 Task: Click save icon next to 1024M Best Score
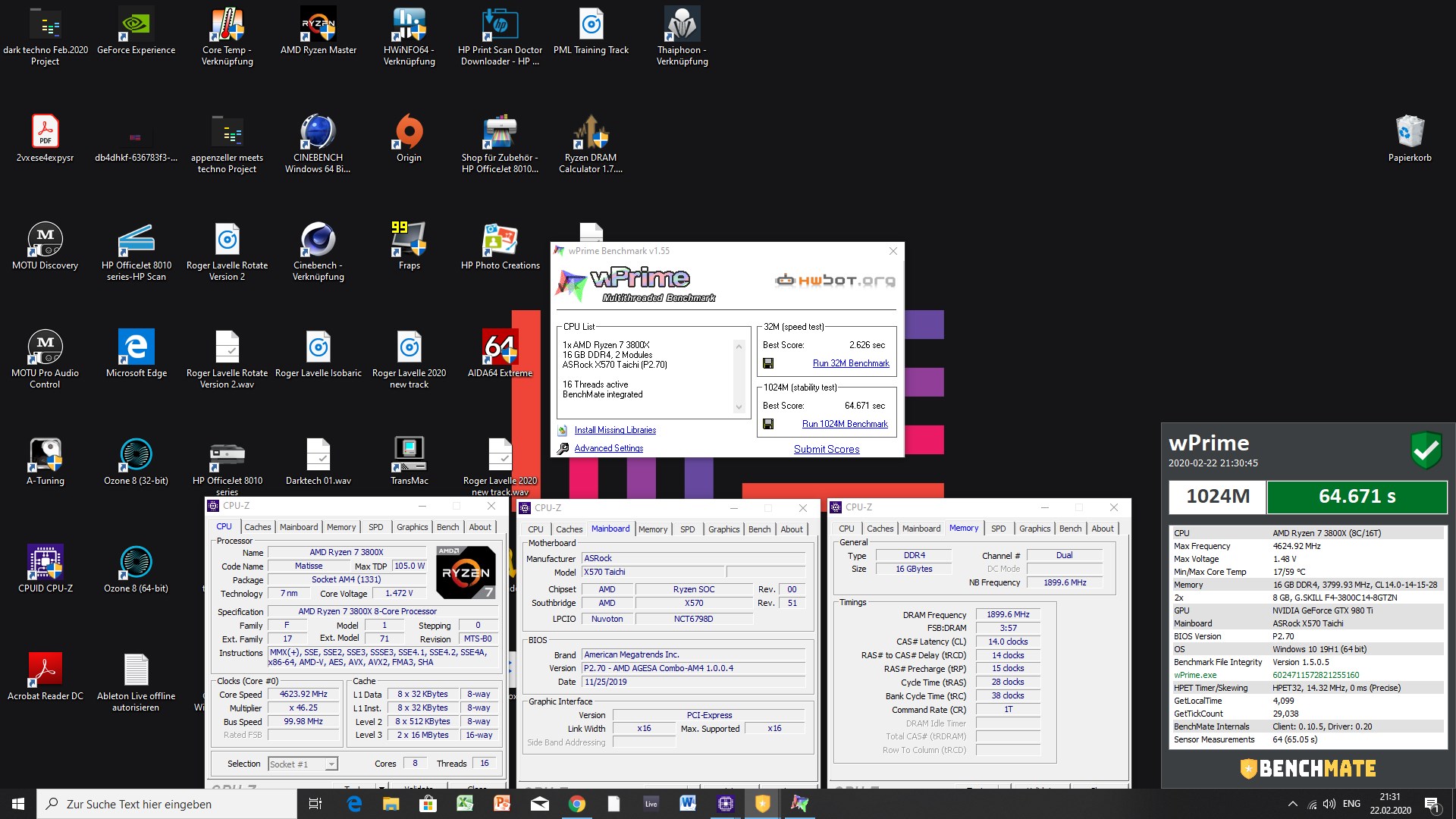pyautogui.click(x=768, y=424)
